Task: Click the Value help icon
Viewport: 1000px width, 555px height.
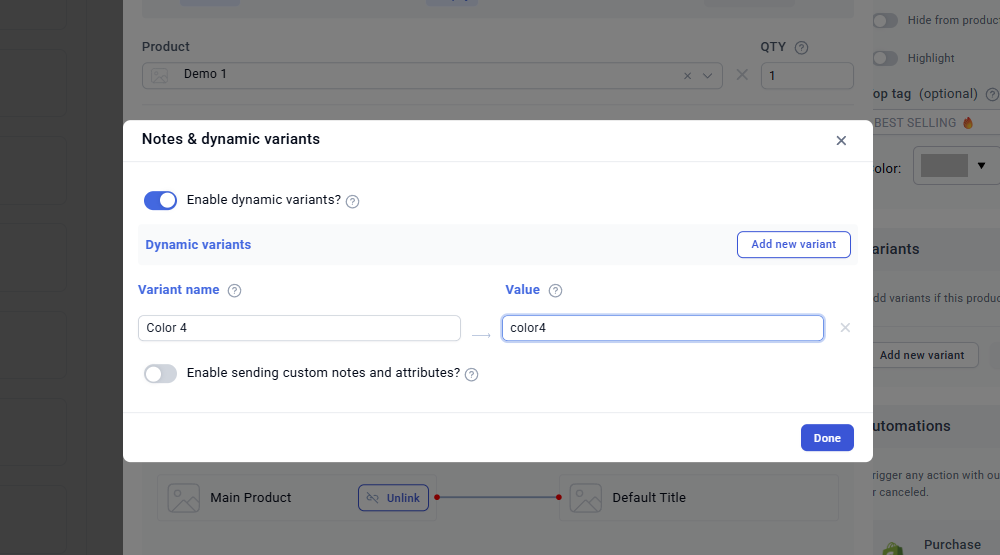Action: pos(555,291)
